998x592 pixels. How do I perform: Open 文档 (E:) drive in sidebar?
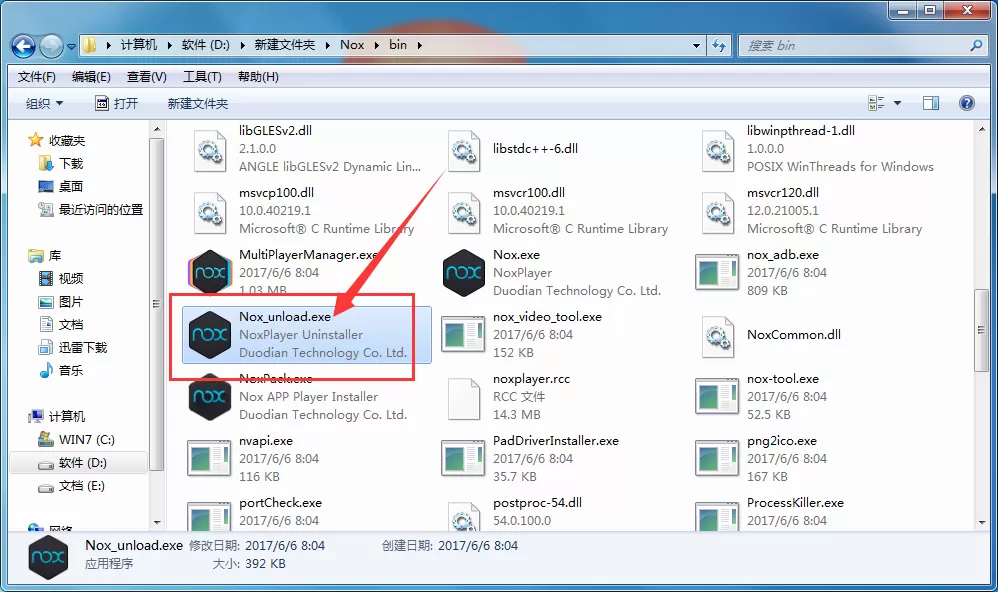[x=81, y=486]
